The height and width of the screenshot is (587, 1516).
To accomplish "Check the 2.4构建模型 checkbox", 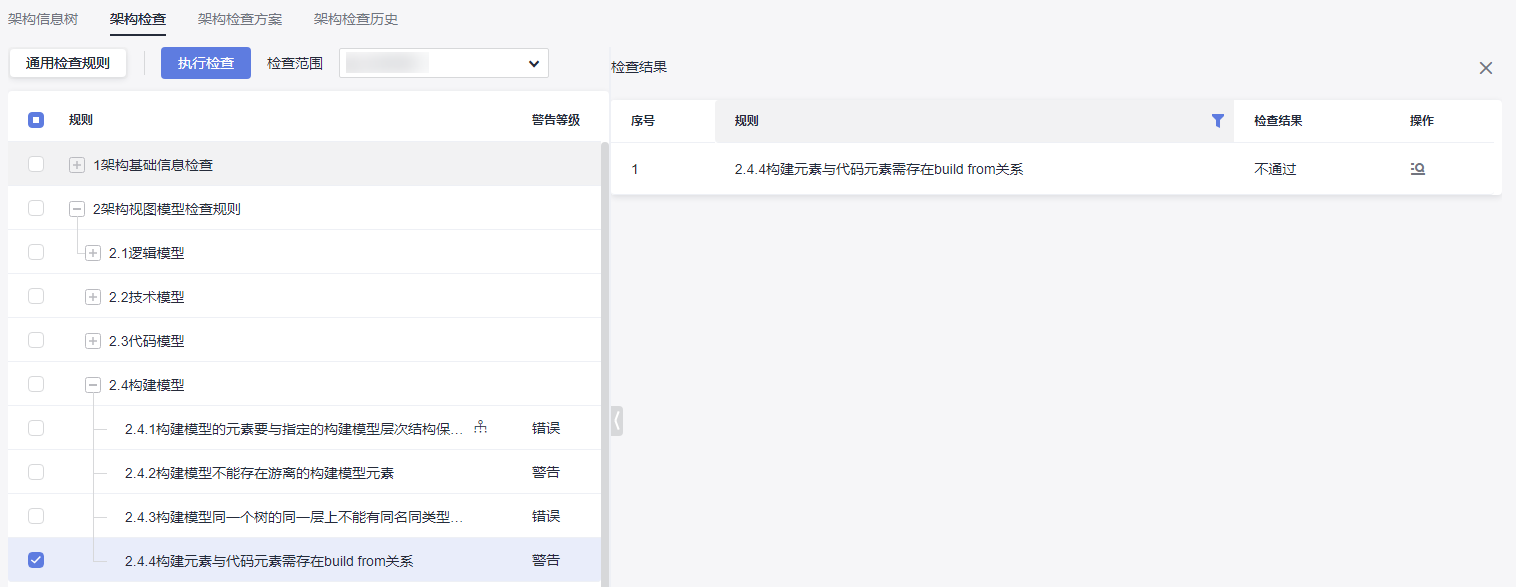I will pyautogui.click(x=36, y=384).
